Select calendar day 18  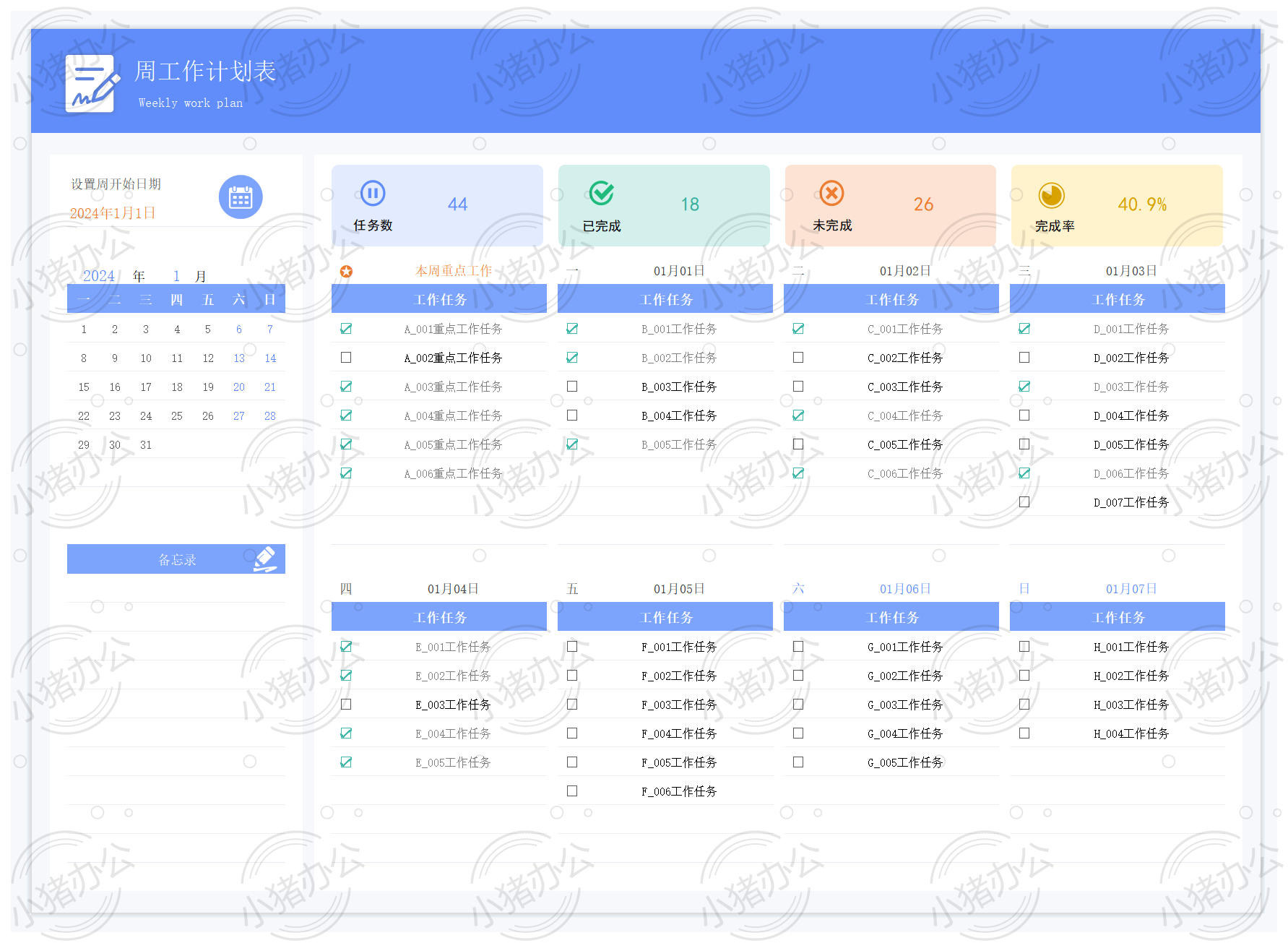tap(177, 387)
